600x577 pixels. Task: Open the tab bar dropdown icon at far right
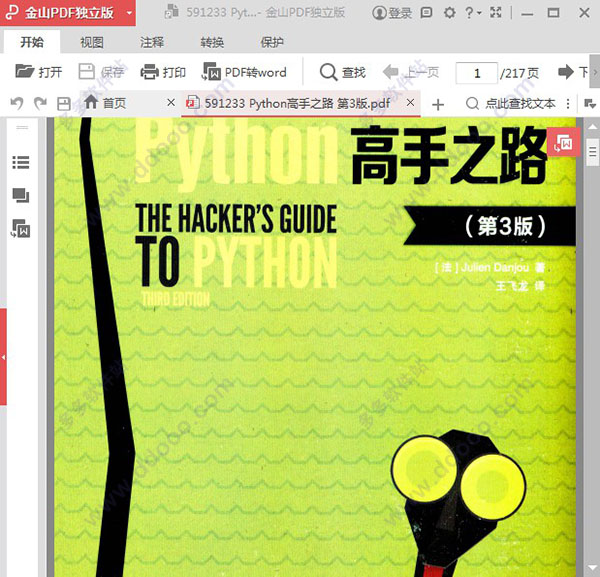(x=590, y=103)
